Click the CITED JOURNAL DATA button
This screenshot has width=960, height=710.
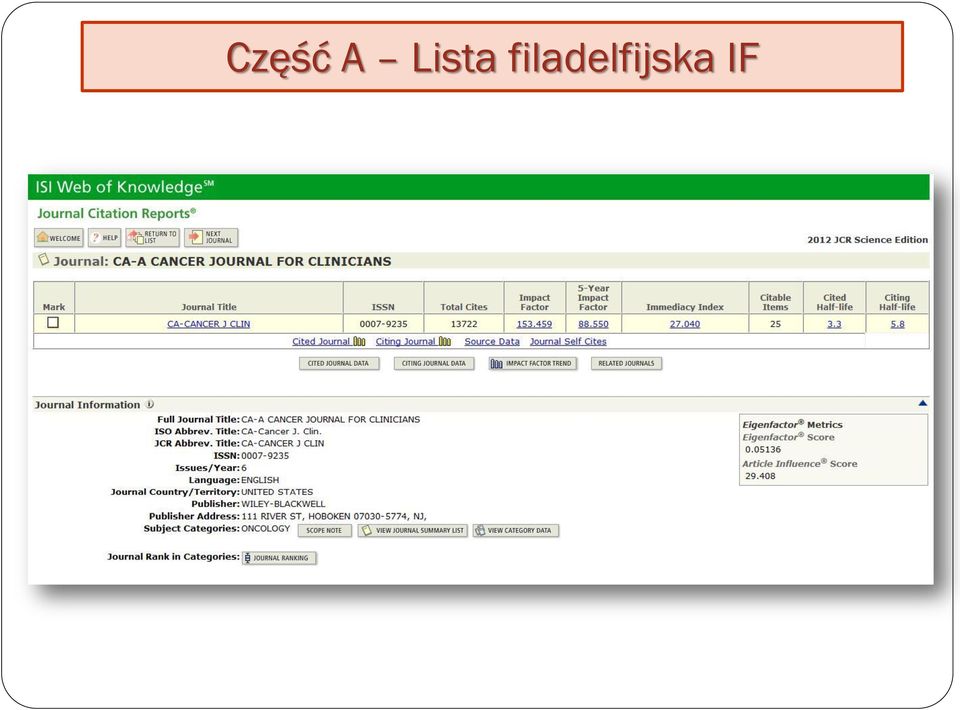tap(339, 364)
